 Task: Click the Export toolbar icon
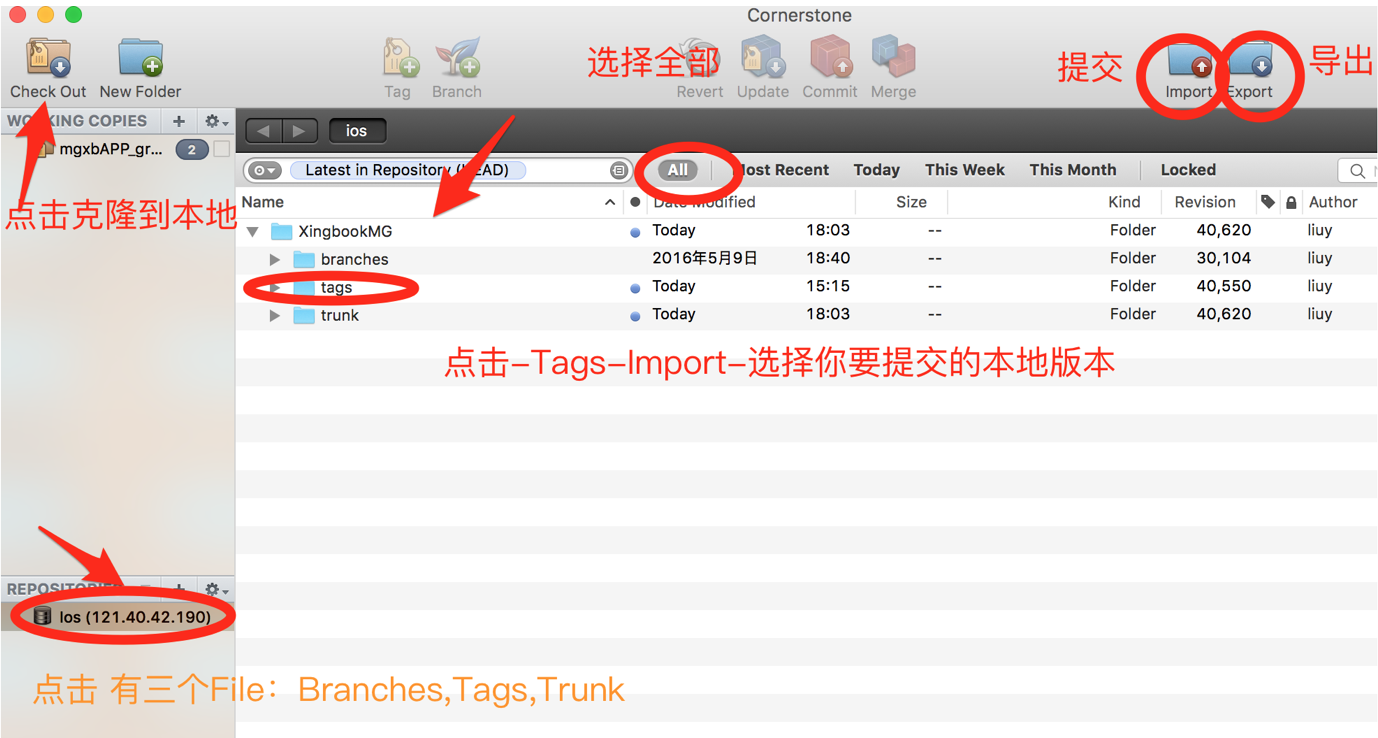pyautogui.click(x=1250, y=60)
